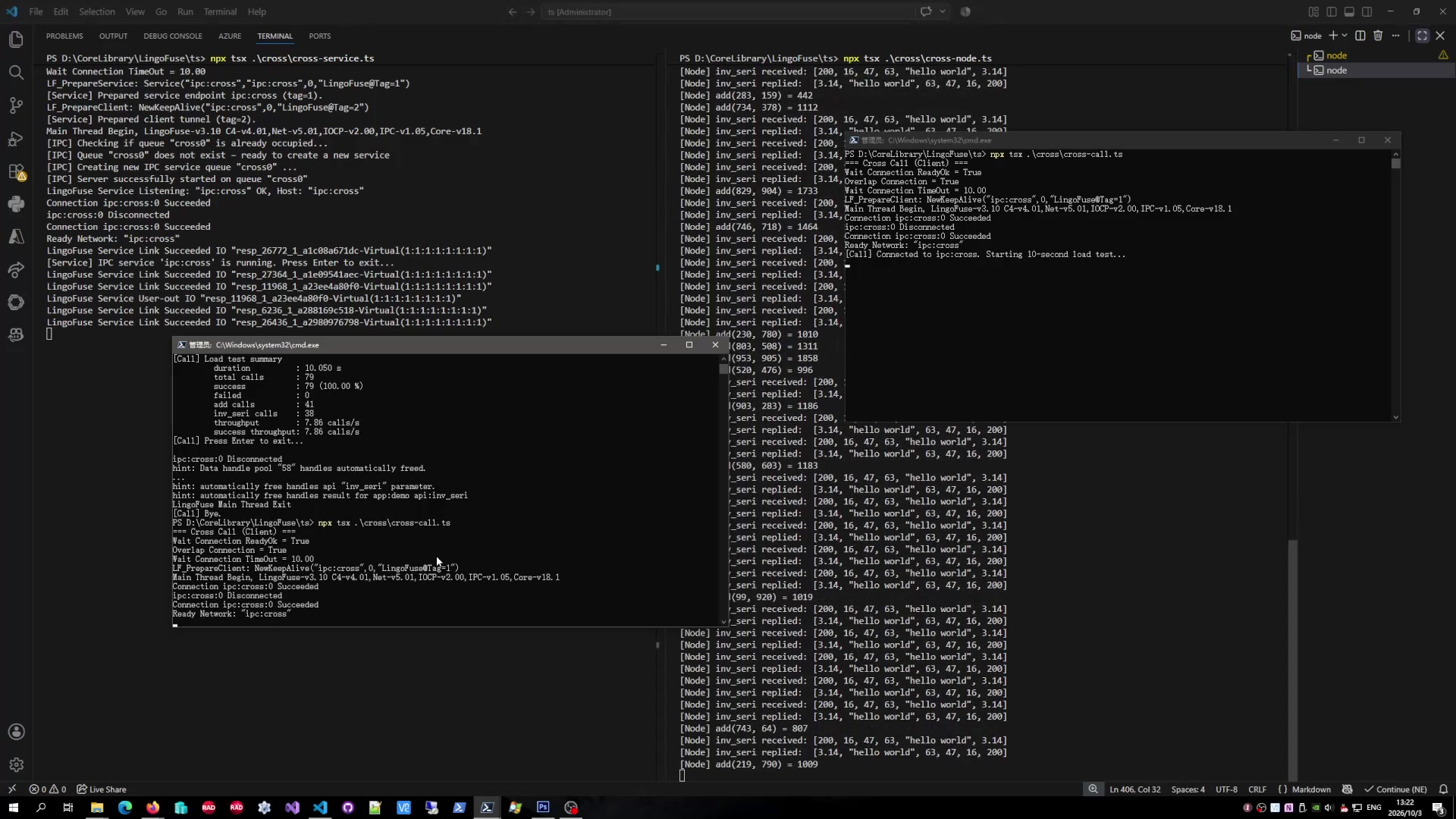The height and width of the screenshot is (819, 1456).
Task: Open the Terminal menu in menu bar
Action: coord(220,11)
